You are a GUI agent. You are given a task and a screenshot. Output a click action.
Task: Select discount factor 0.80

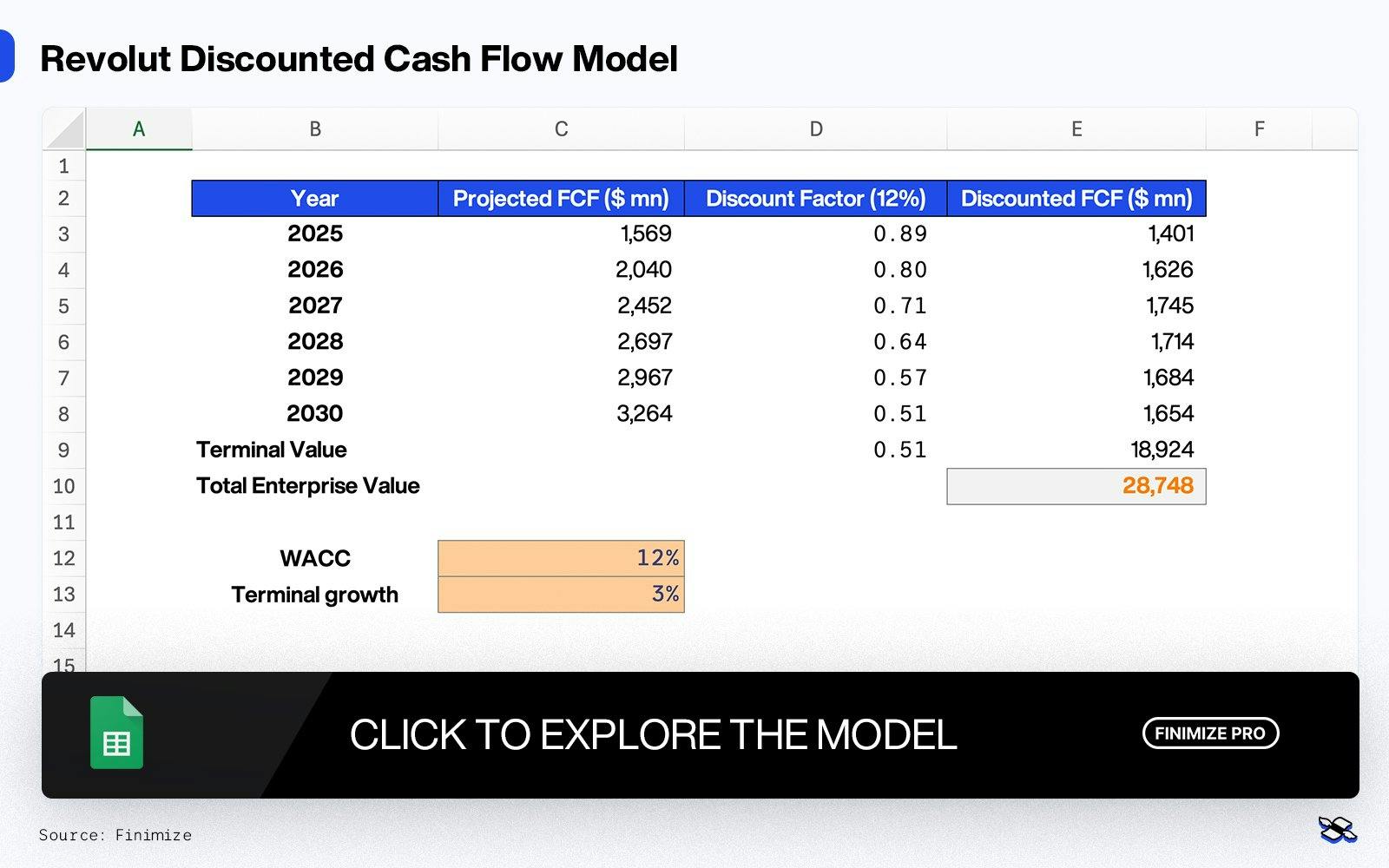[x=816, y=270]
